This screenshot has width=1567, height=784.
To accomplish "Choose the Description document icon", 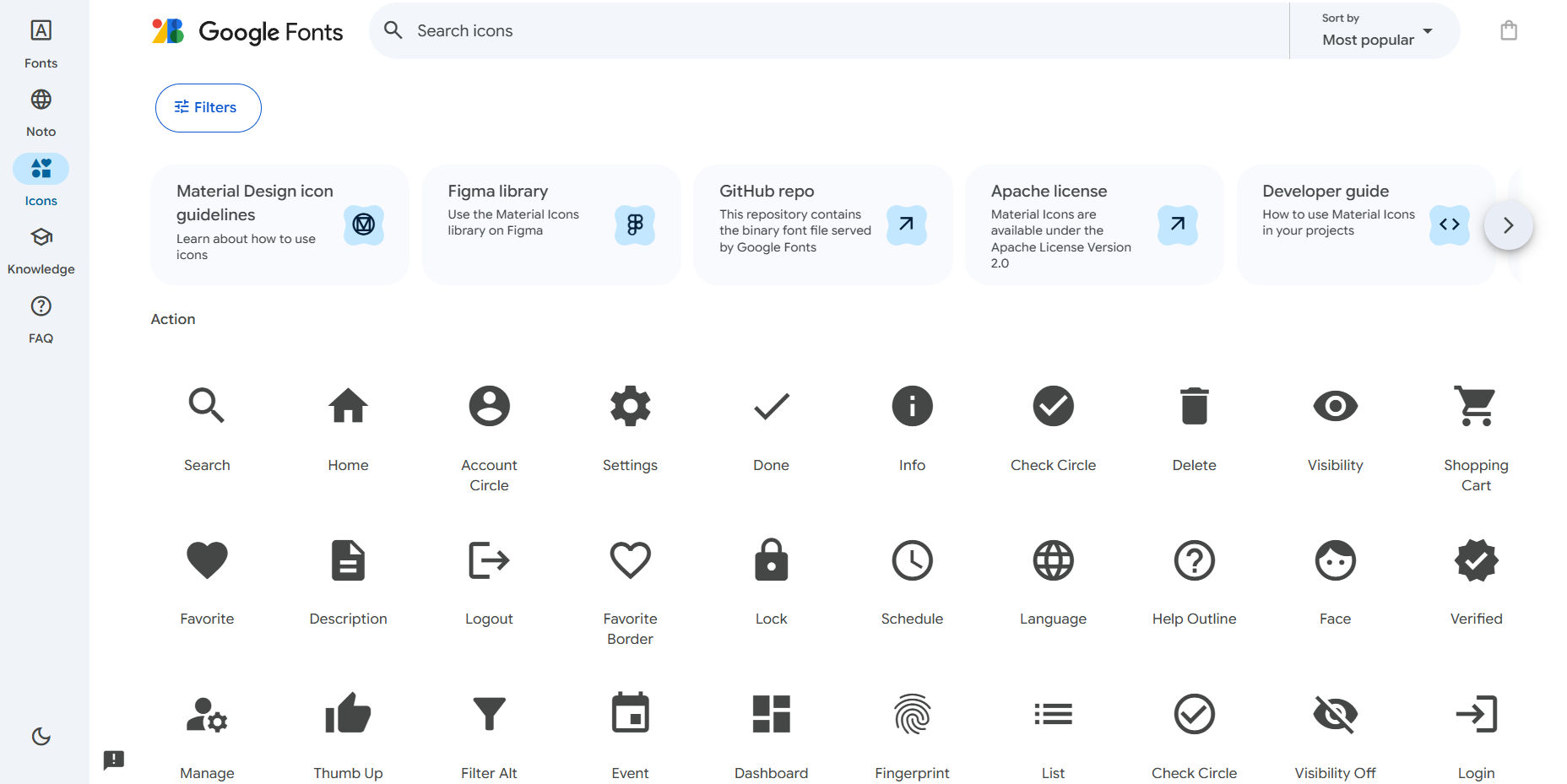I will point(348,560).
